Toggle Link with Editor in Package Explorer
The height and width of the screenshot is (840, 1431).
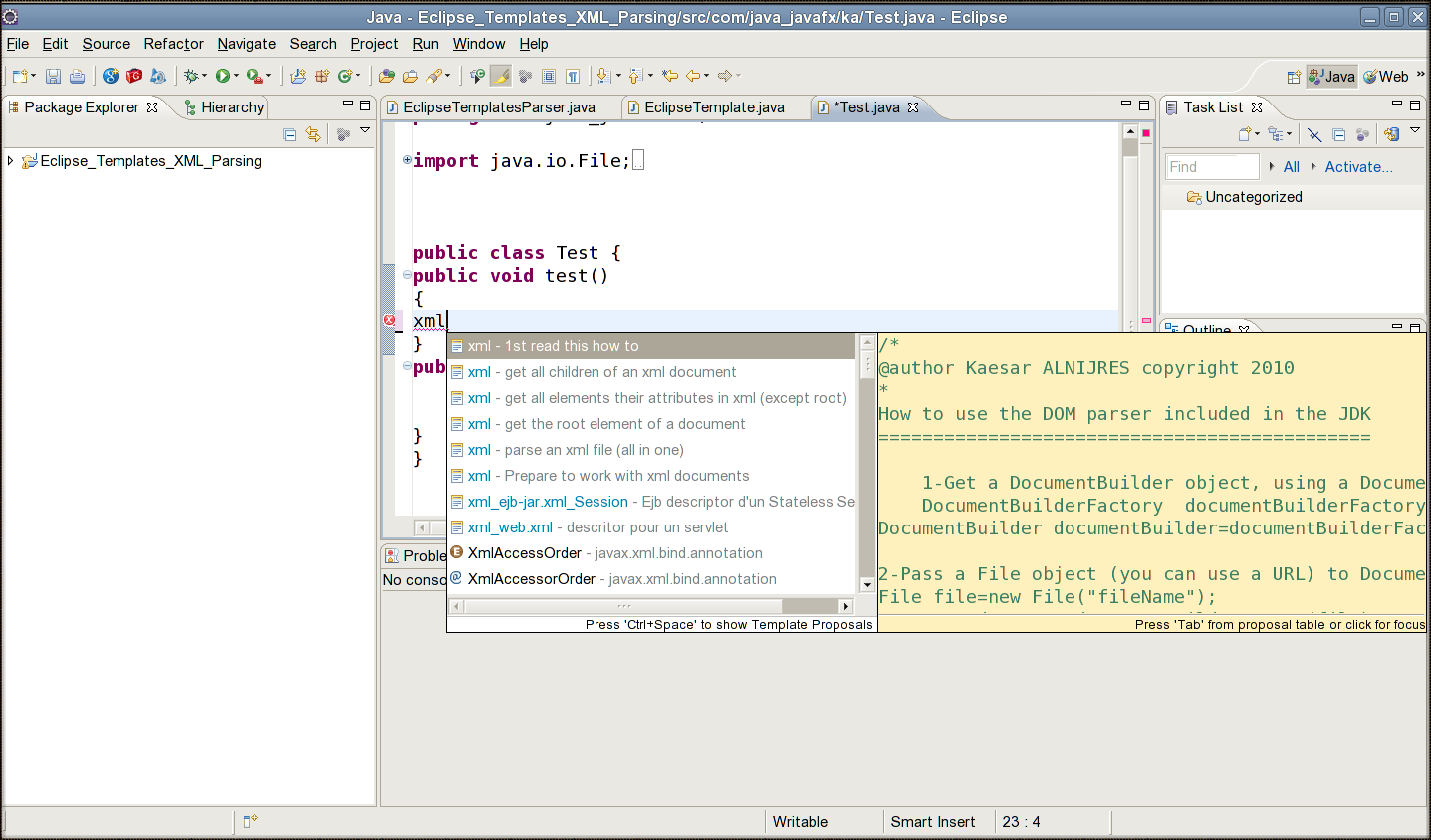(x=313, y=134)
